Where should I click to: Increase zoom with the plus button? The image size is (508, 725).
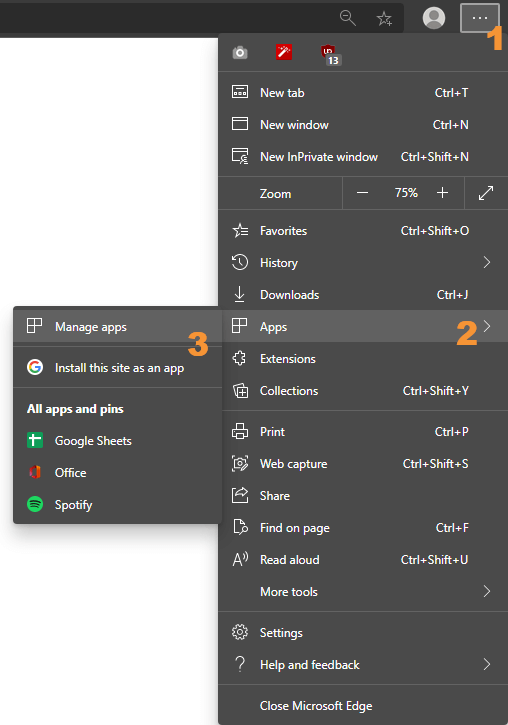[442, 193]
